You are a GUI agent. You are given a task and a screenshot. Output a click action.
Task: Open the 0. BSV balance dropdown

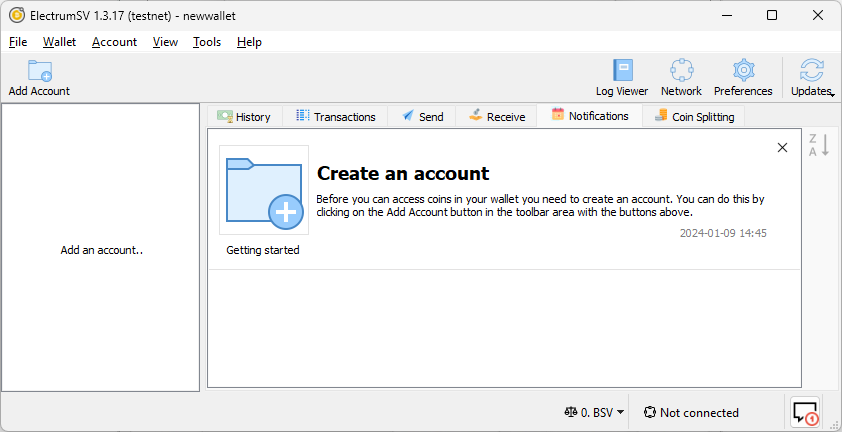pos(594,413)
